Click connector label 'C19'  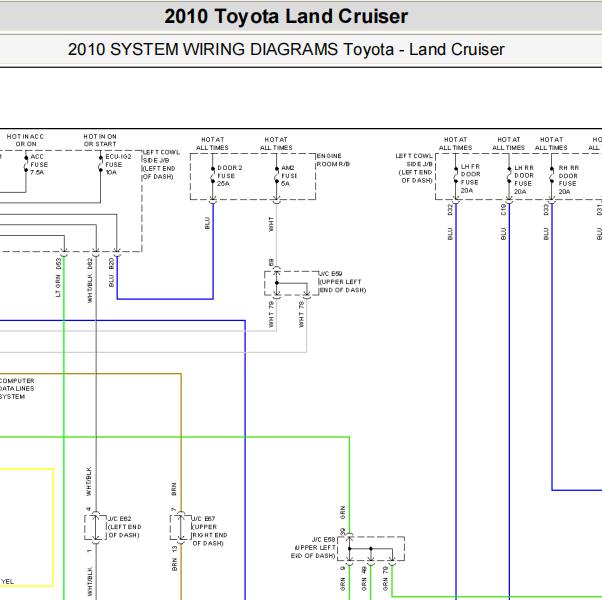(x=503, y=210)
